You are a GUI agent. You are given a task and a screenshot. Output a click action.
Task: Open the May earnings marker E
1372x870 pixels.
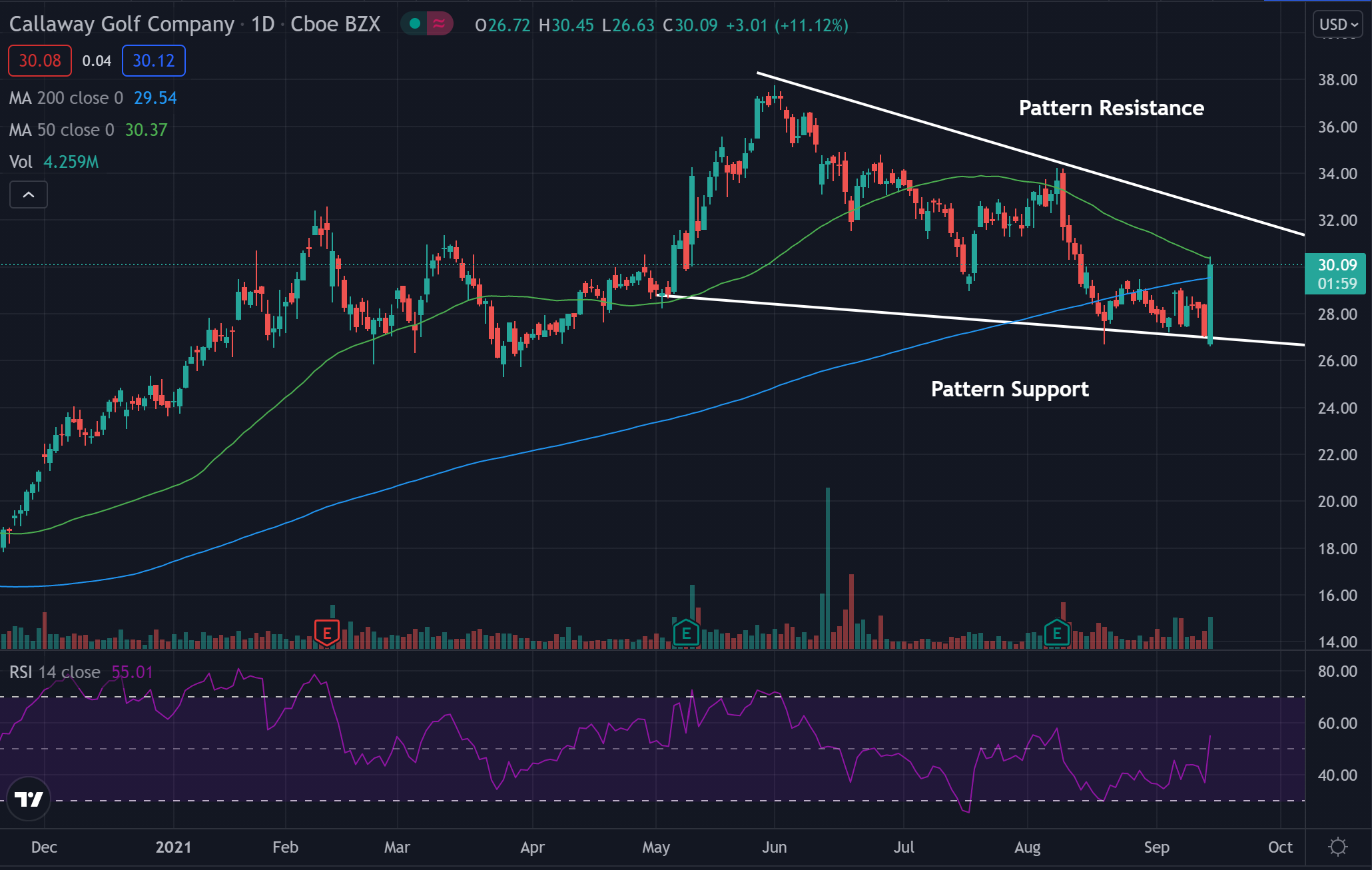pos(686,633)
